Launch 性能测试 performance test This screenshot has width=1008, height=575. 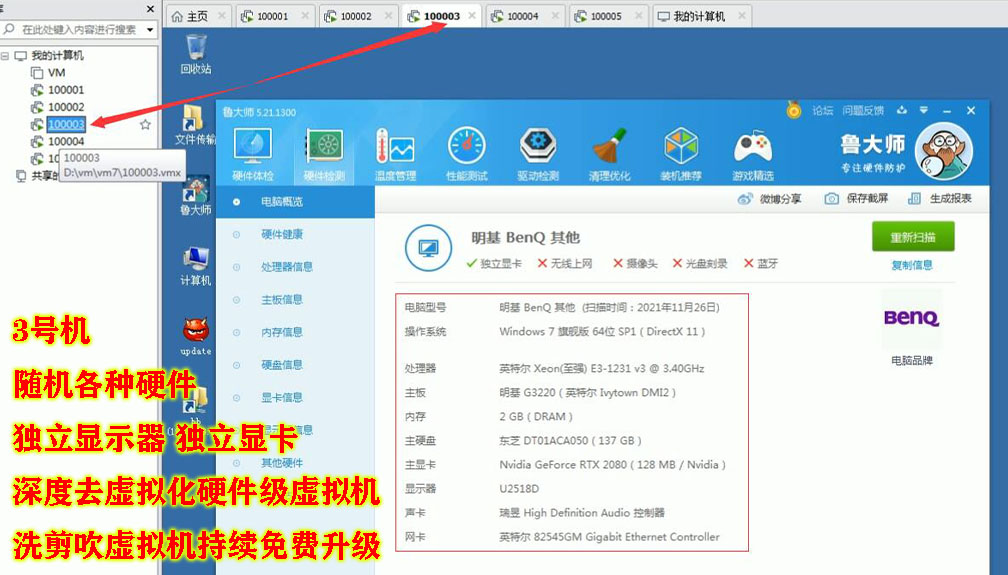click(x=467, y=154)
